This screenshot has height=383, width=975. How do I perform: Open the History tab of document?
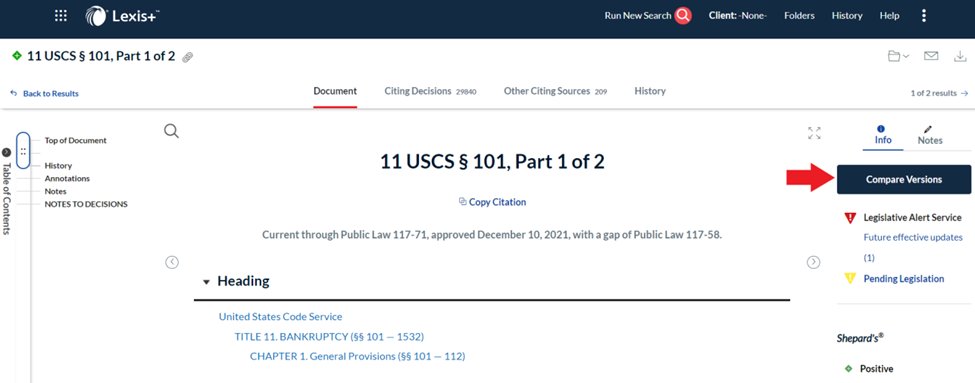click(x=650, y=91)
